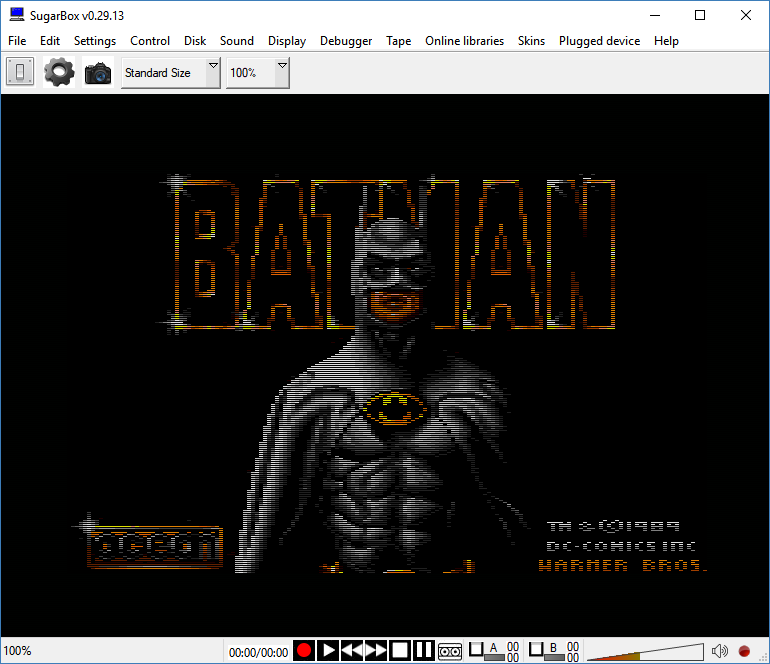Click the tape play button
The height and width of the screenshot is (664, 770).
pyautogui.click(x=328, y=651)
